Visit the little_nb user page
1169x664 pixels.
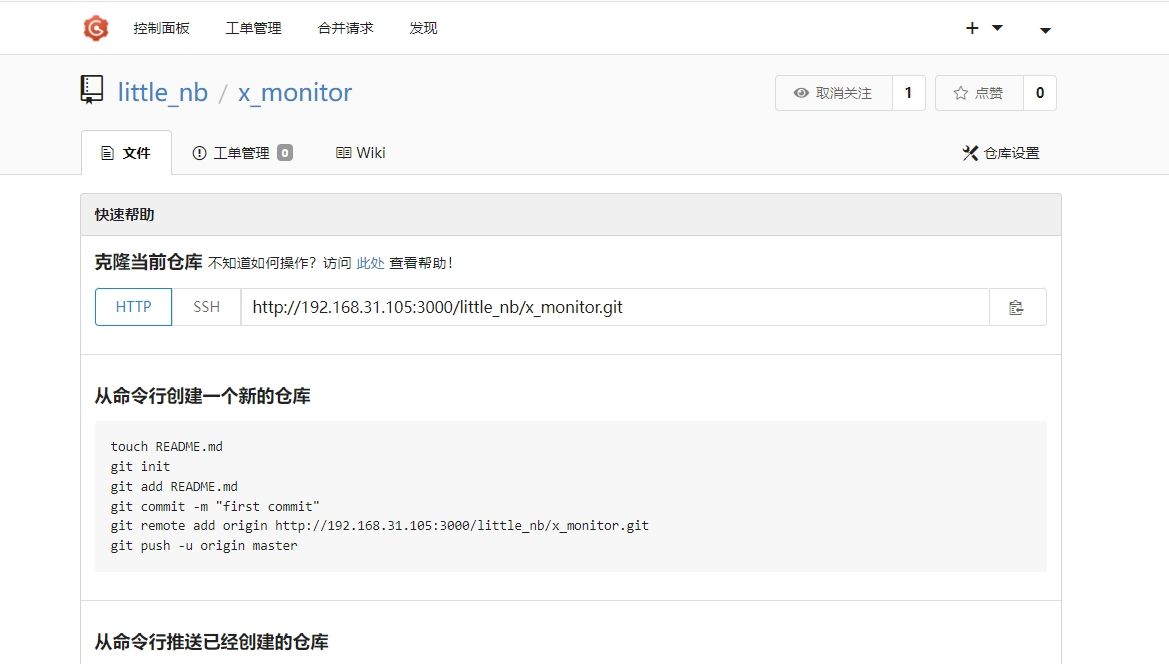pyautogui.click(x=162, y=92)
